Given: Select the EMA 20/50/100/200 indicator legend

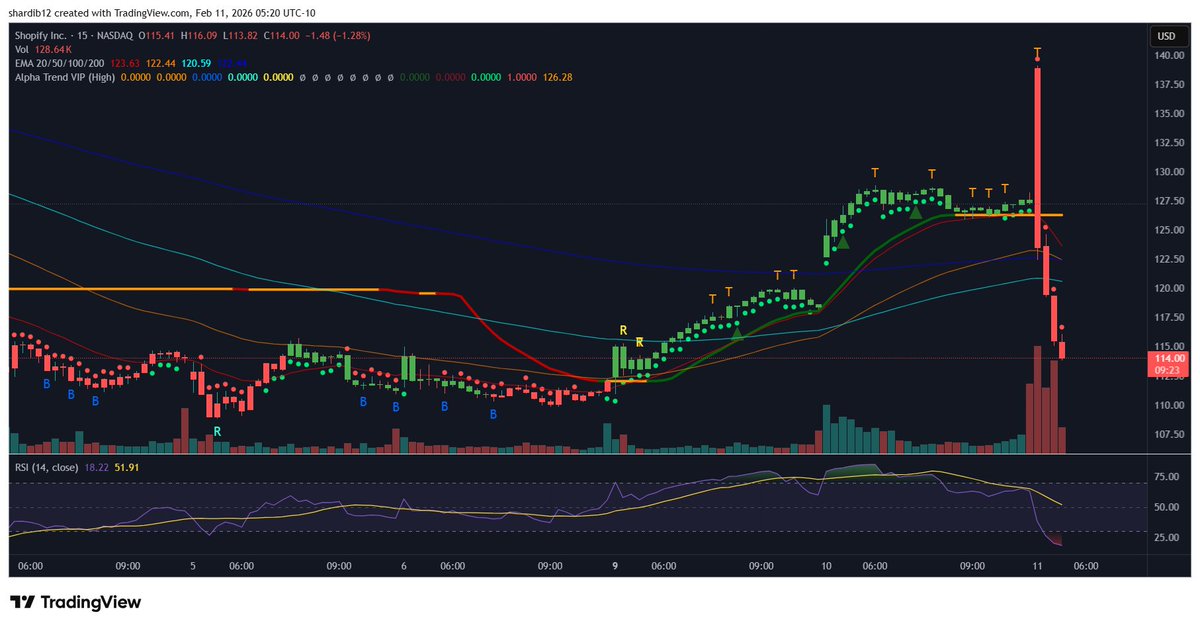Looking at the screenshot, I should (58, 63).
